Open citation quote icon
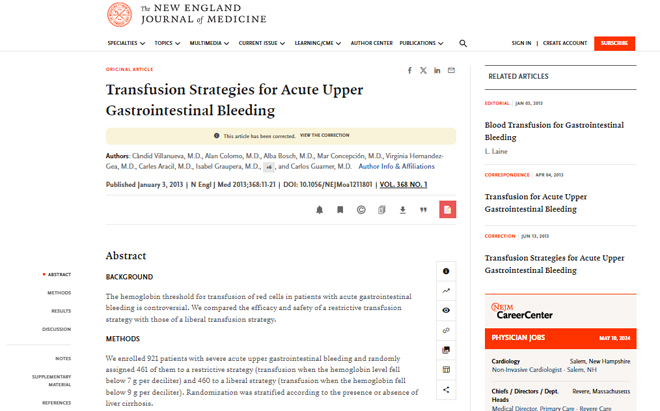Image resolution: width=660 pixels, height=411 pixels. 423,210
